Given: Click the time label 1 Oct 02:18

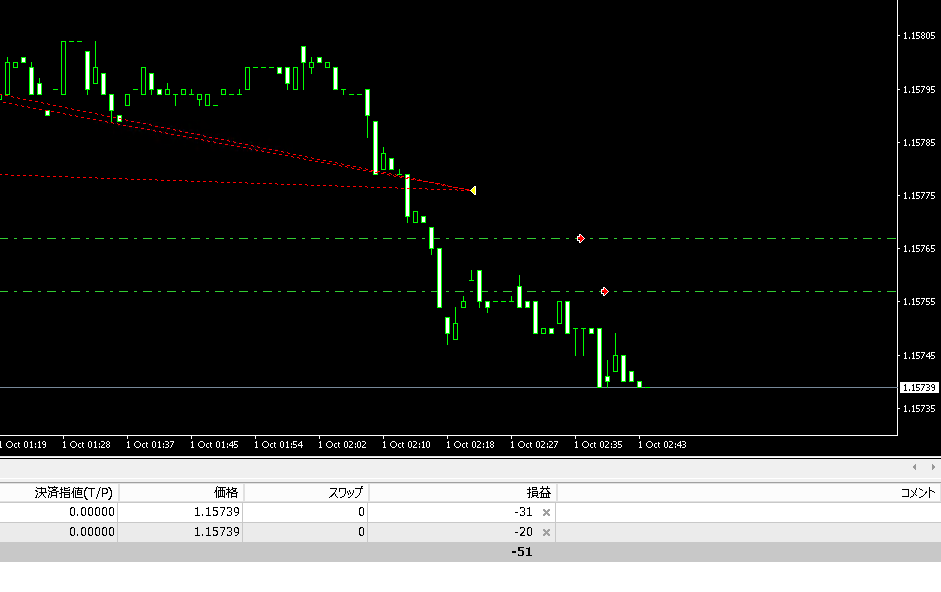Looking at the screenshot, I should tap(470, 445).
